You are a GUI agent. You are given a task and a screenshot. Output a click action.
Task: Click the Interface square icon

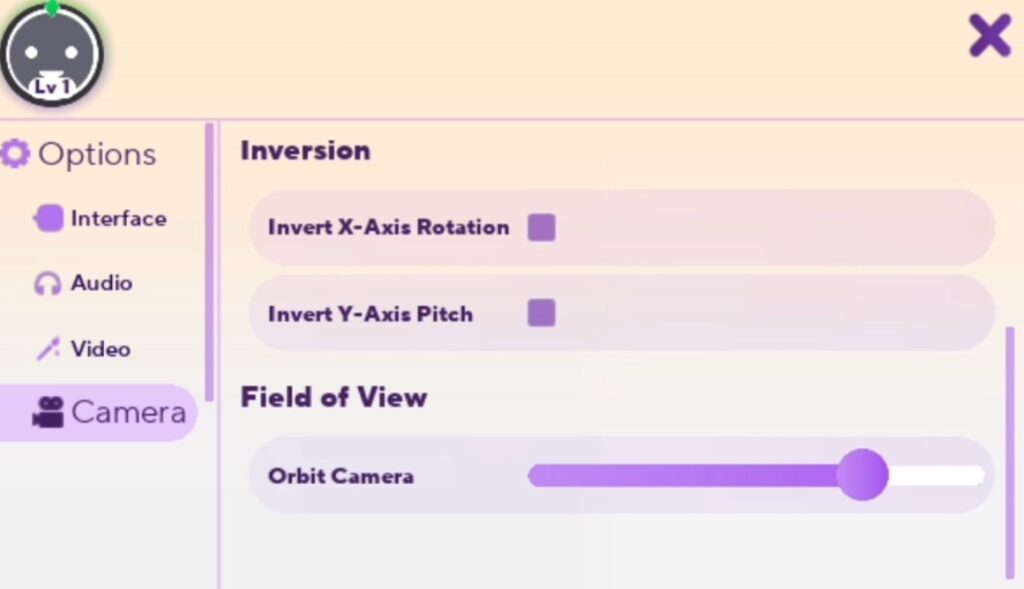point(48,218)
